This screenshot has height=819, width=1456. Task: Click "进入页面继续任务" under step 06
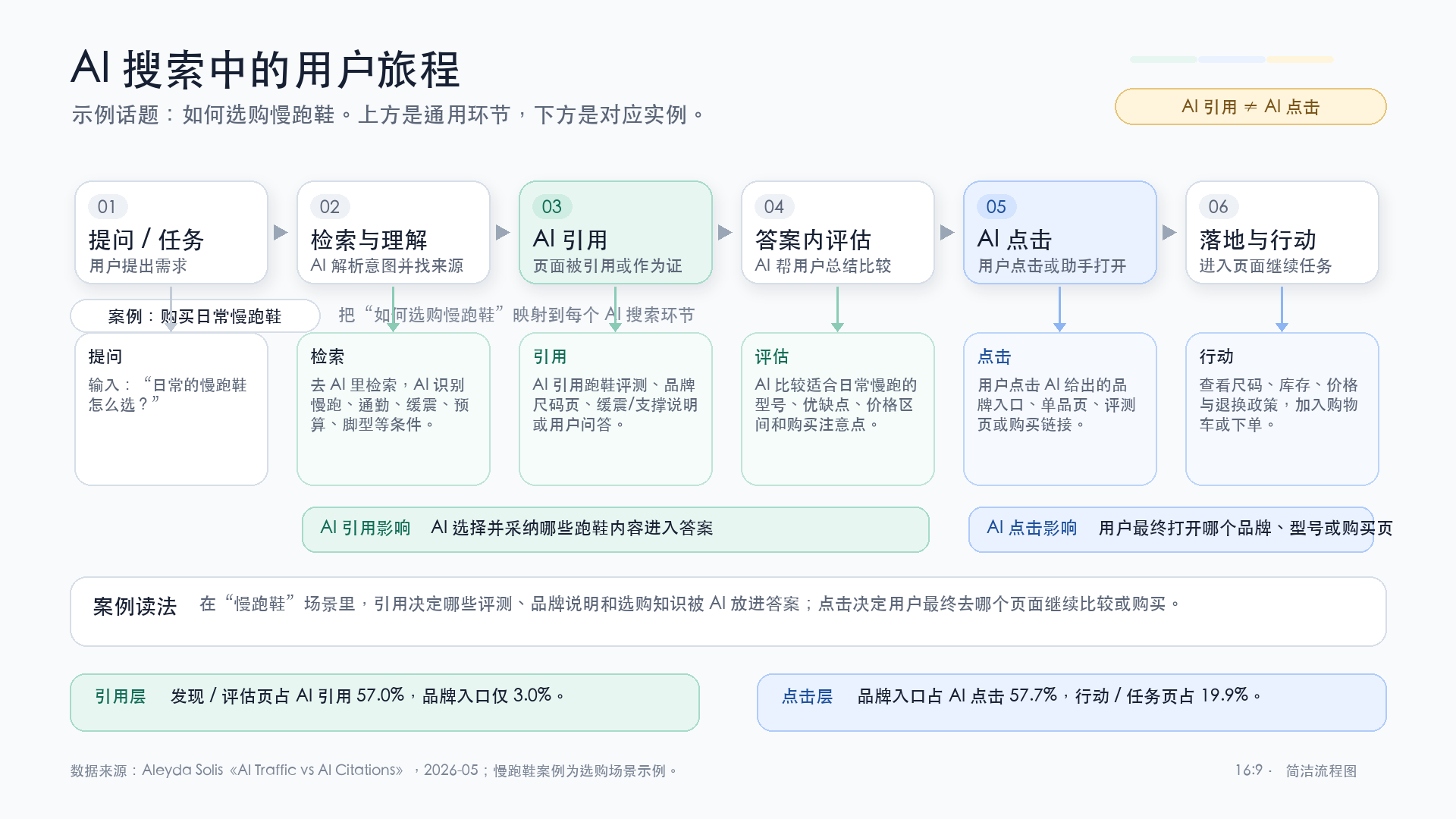tap(1266, 266)
